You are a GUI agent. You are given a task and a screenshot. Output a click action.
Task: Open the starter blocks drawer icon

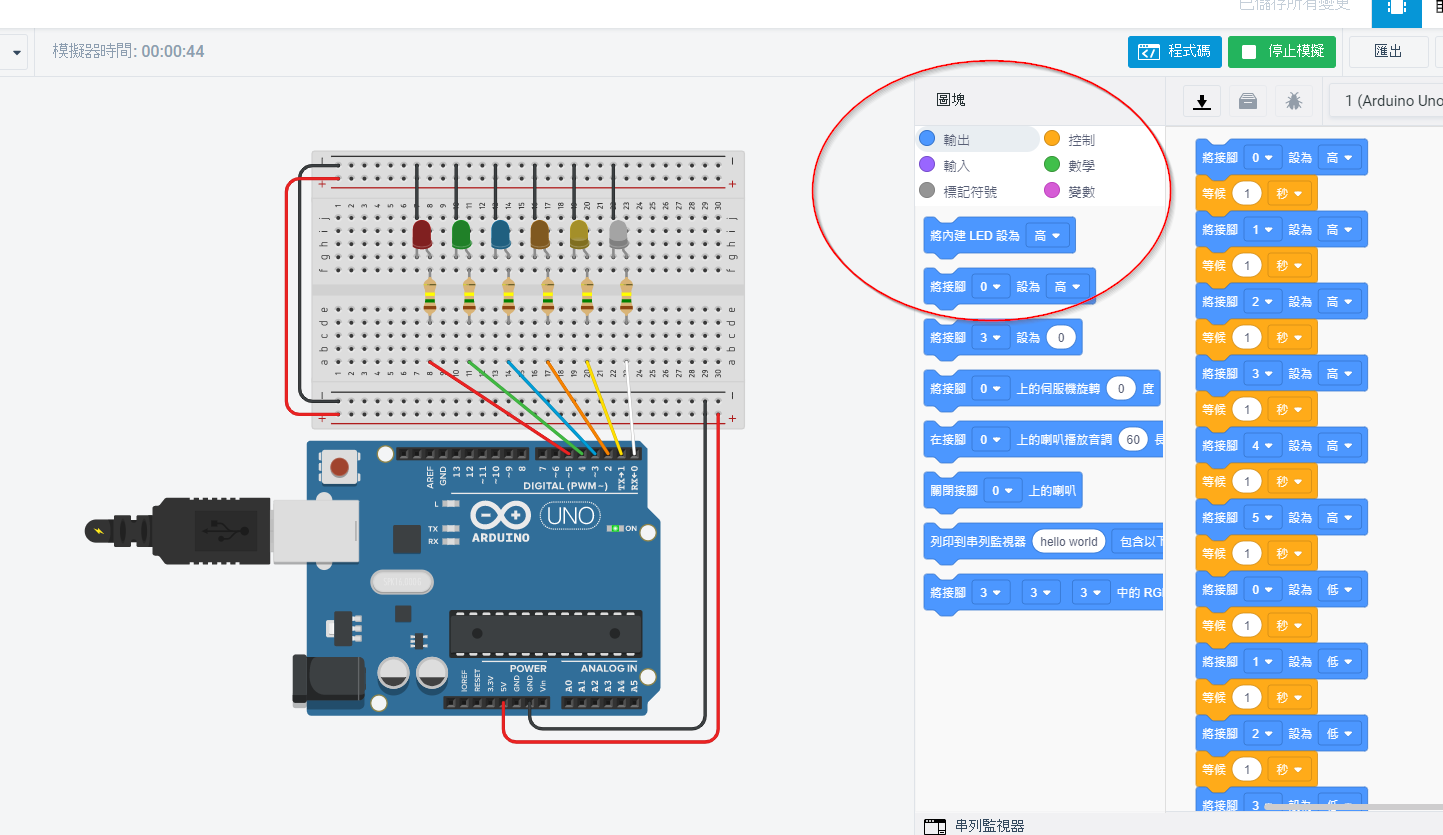click(x=1247, y=101)
